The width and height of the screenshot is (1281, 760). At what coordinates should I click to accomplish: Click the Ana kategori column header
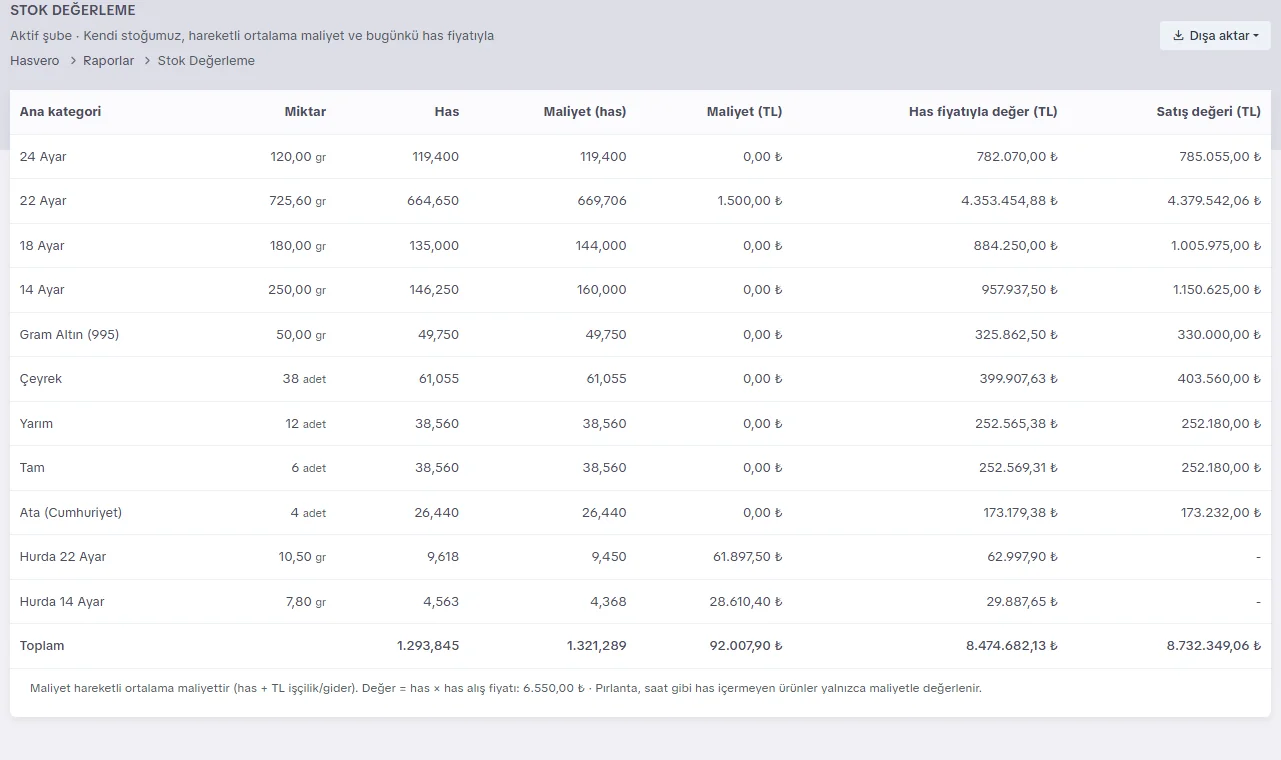pos(60,112)
